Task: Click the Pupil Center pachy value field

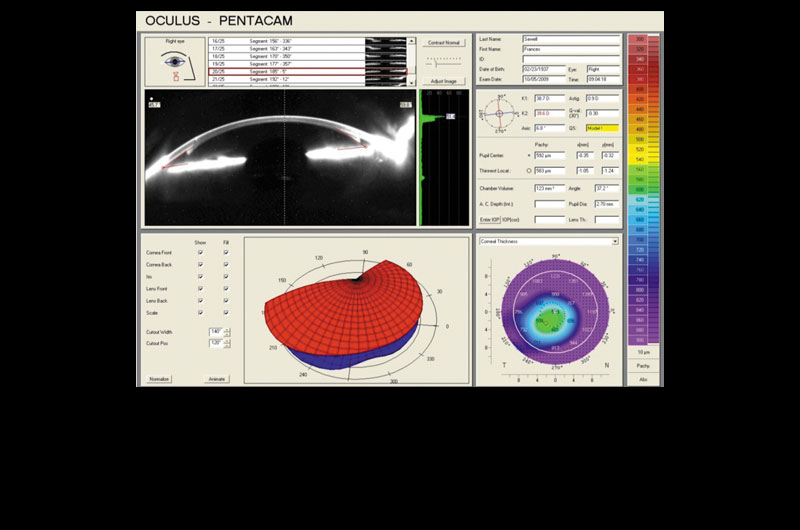Action: pyautogui.click(x=549, y=156)
